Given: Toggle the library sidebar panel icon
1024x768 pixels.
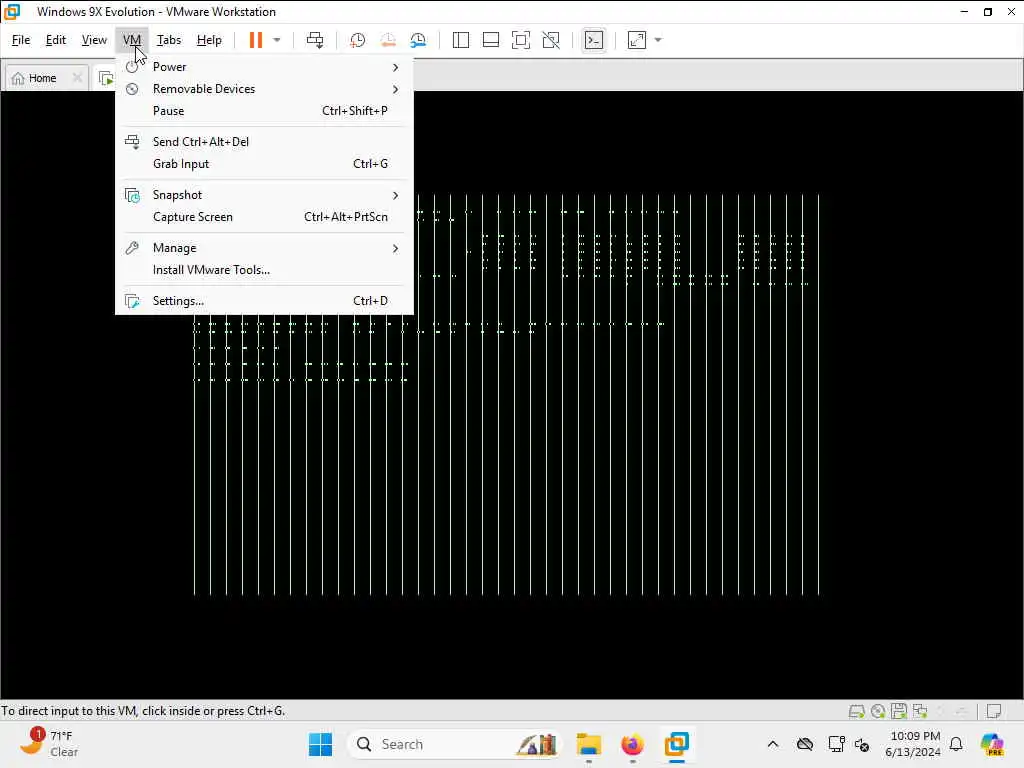Looking at the screenshot, I should pyautogui.click(x=460, y=40).
